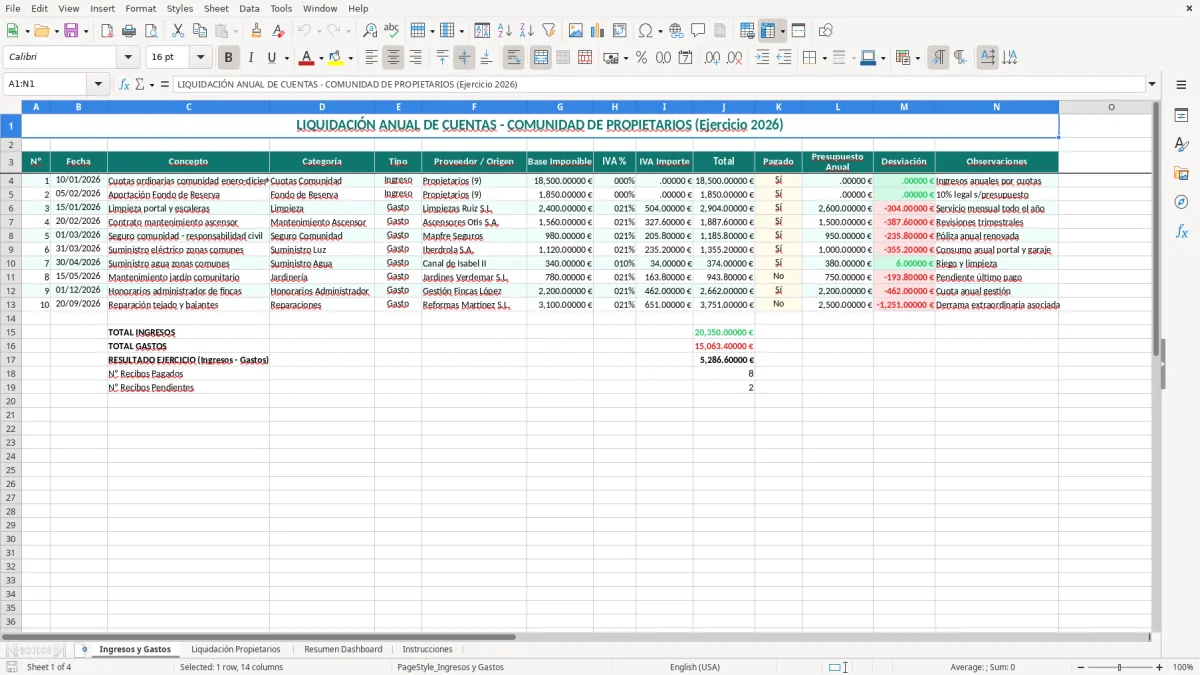The height and width of the screenshot is (675, 1200).
Task: Sort Descending icon
Action: click(x=526, y=31)
